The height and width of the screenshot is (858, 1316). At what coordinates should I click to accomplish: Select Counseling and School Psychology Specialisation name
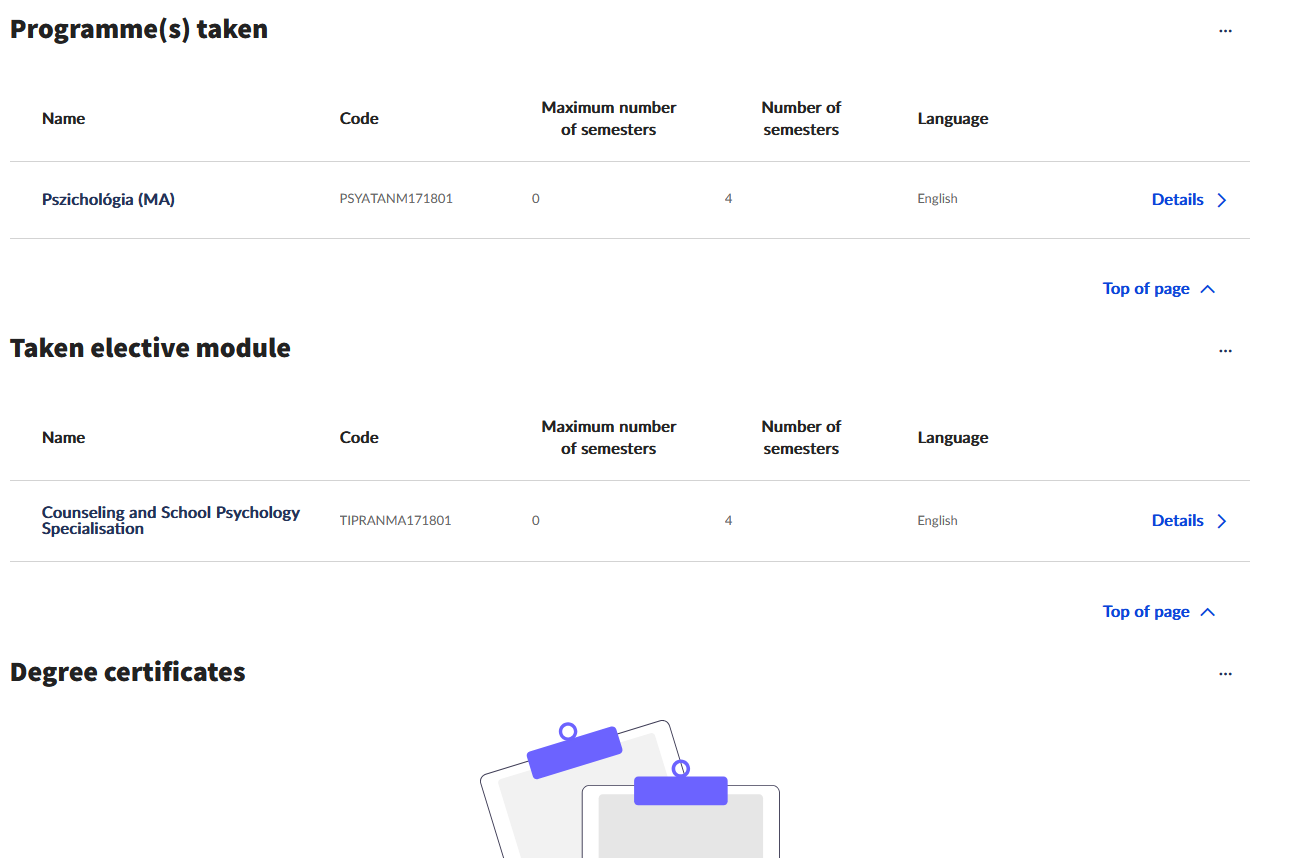click(170, 520)
